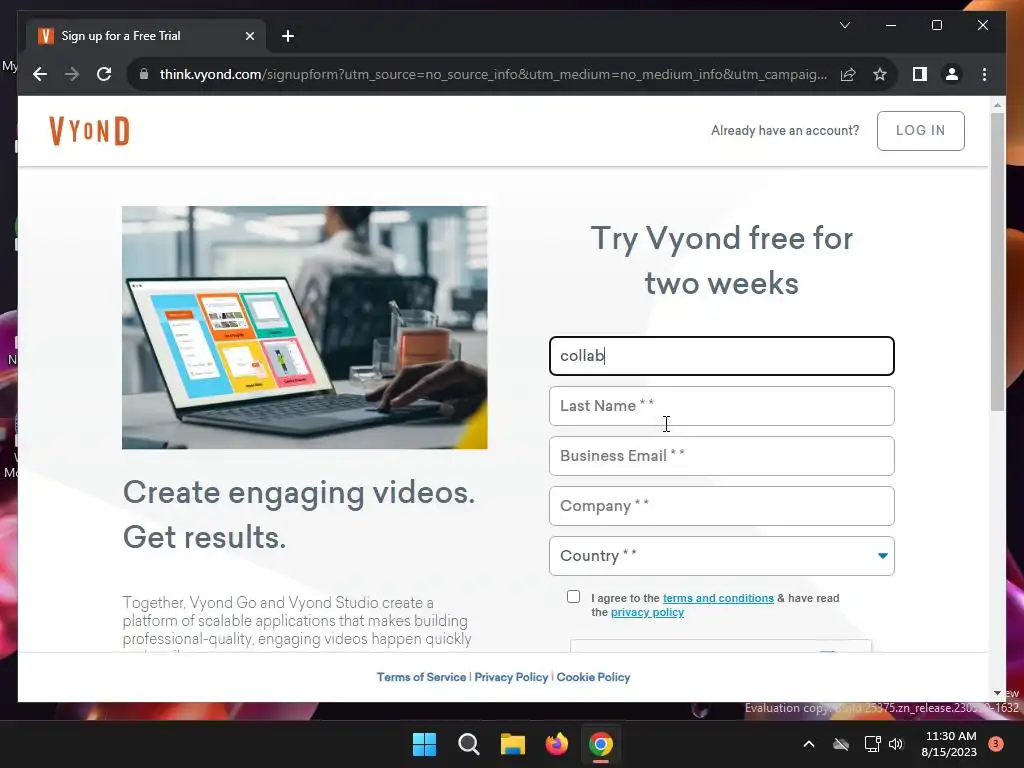
Task: Open the terms and conditions link
Action: tap(718, 598)
